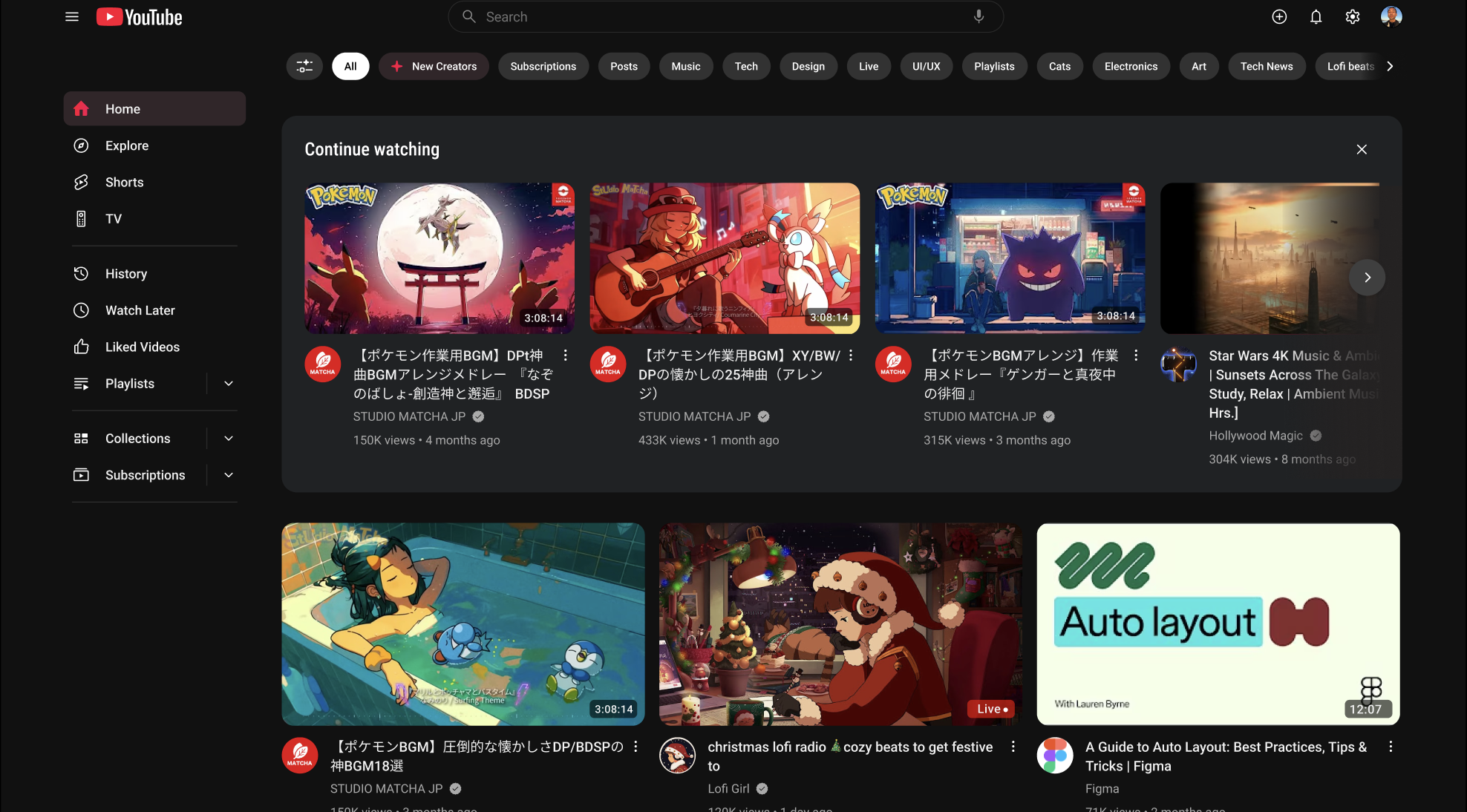Play the christmas lofi radio live thumbnail
Image resolution: width=1467 pixels, height=812 pixels.
pos(840,624)
